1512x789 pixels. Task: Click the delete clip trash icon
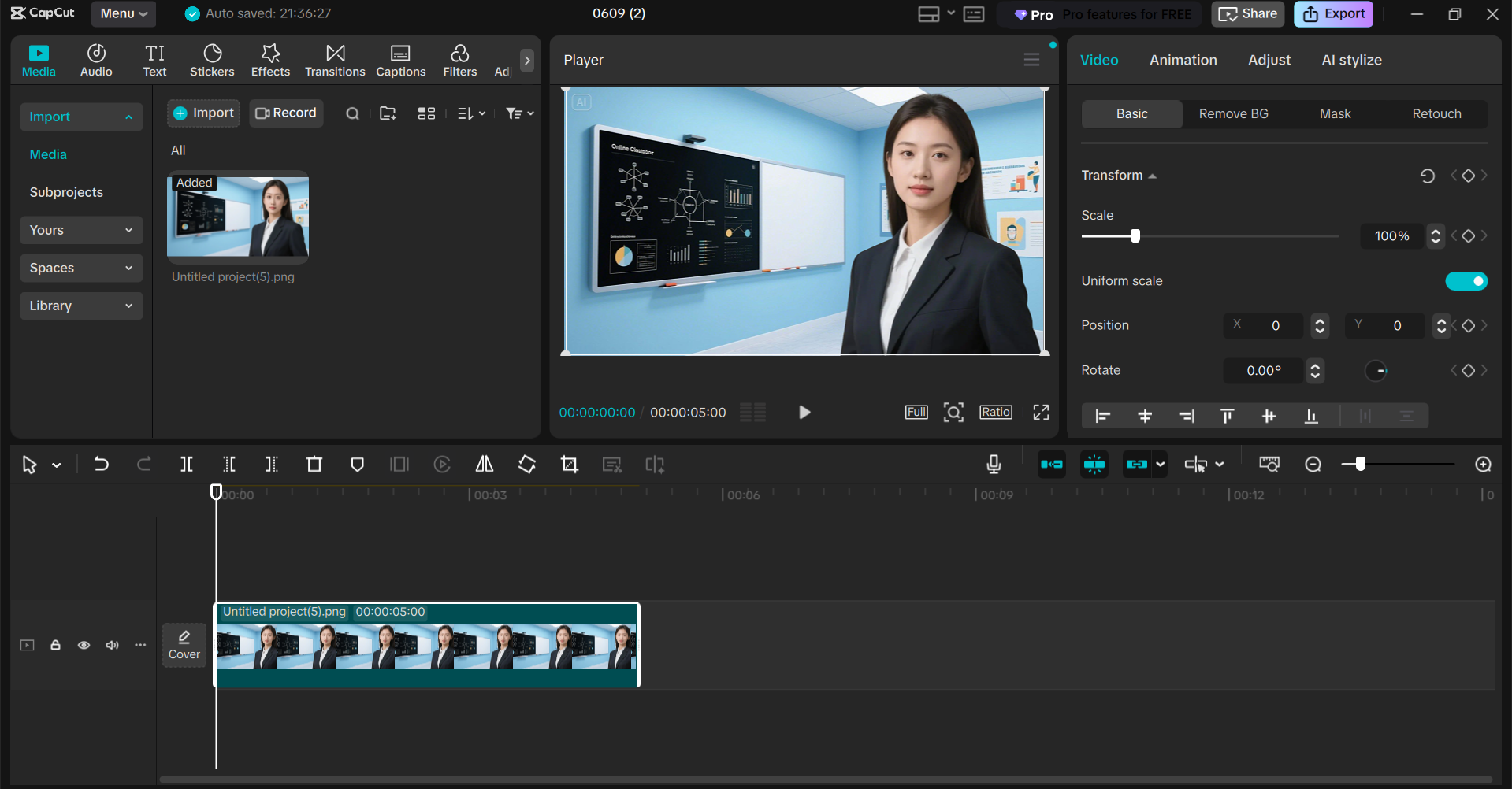[314, 465]
